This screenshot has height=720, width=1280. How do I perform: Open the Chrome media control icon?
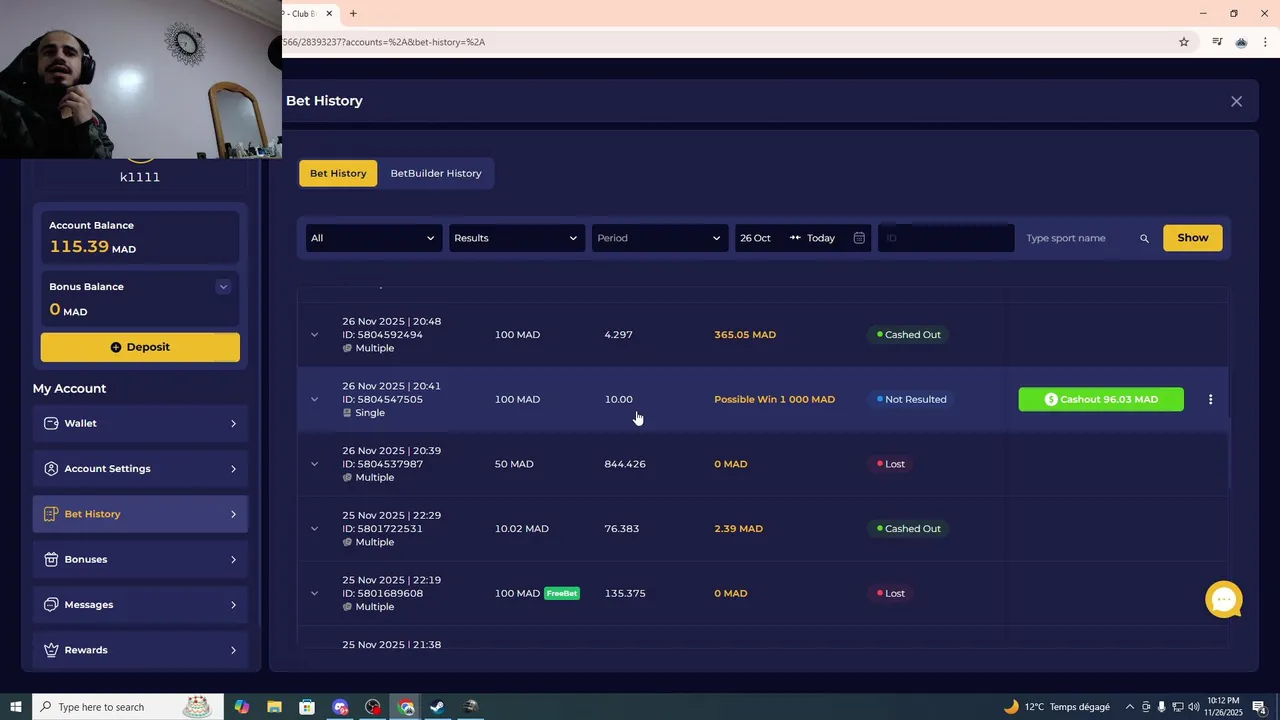1217,42
